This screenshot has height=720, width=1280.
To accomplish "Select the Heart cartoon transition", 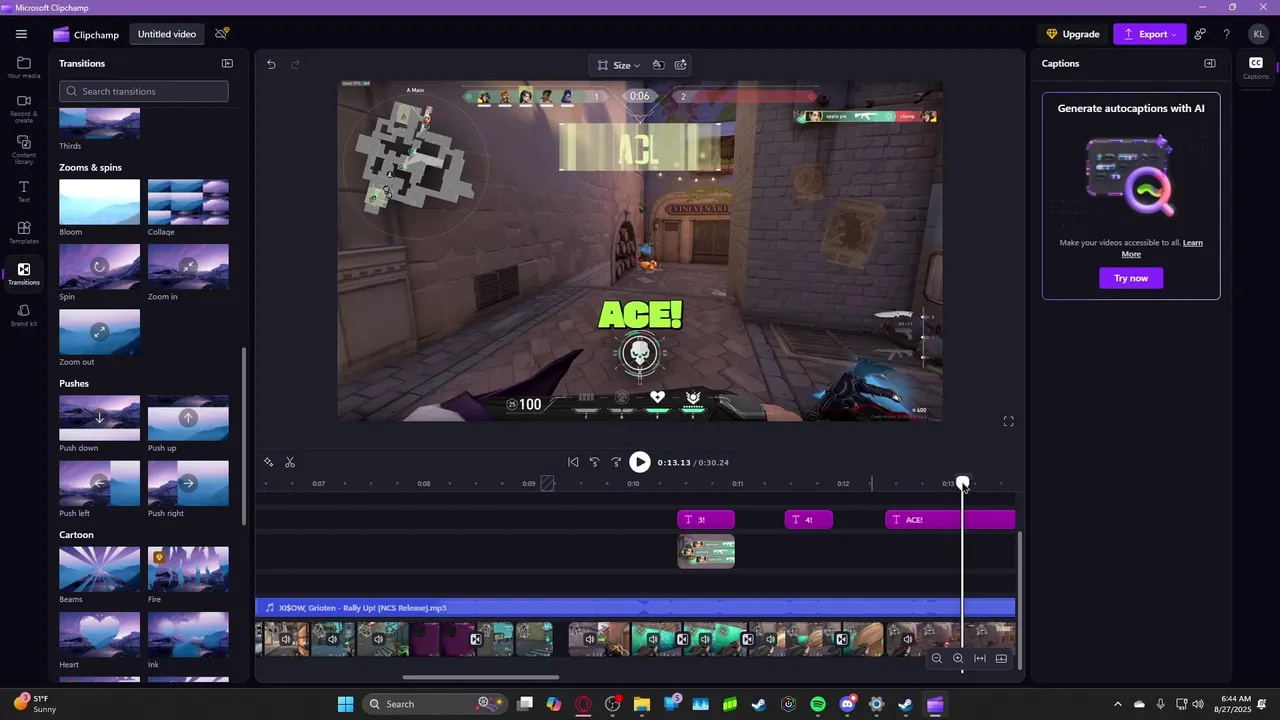I will (x=99, y=635).
